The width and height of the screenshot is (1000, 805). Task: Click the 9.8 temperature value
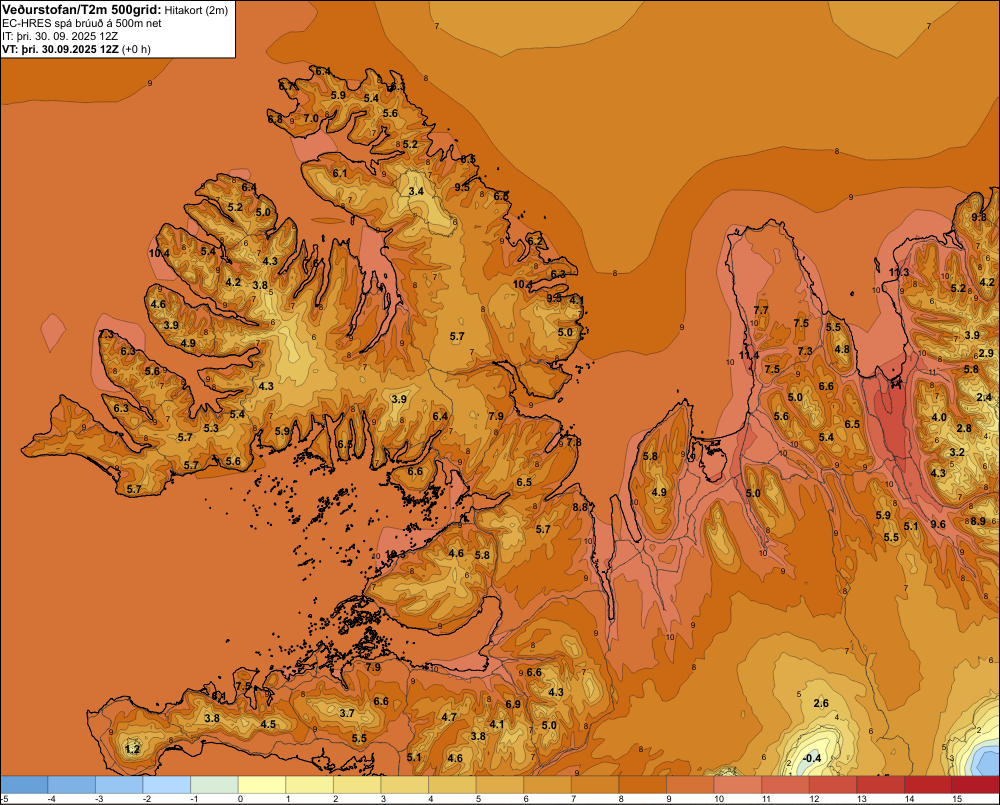point(979,217)
